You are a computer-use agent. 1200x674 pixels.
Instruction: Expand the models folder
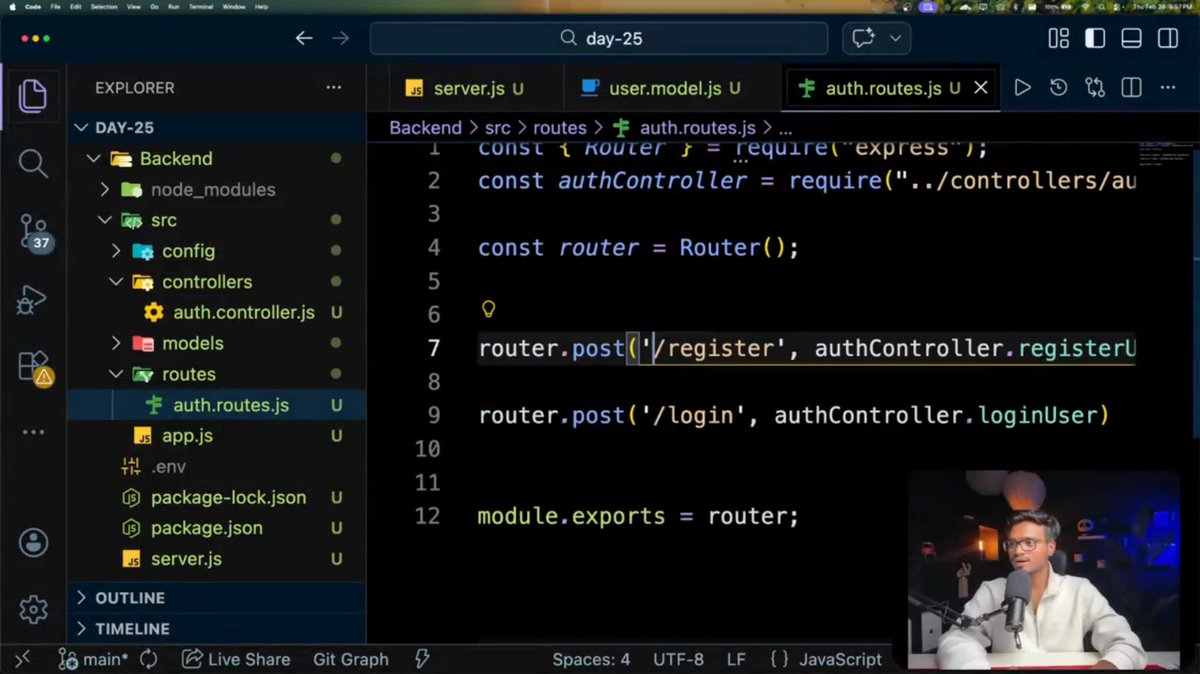[116, 343]
